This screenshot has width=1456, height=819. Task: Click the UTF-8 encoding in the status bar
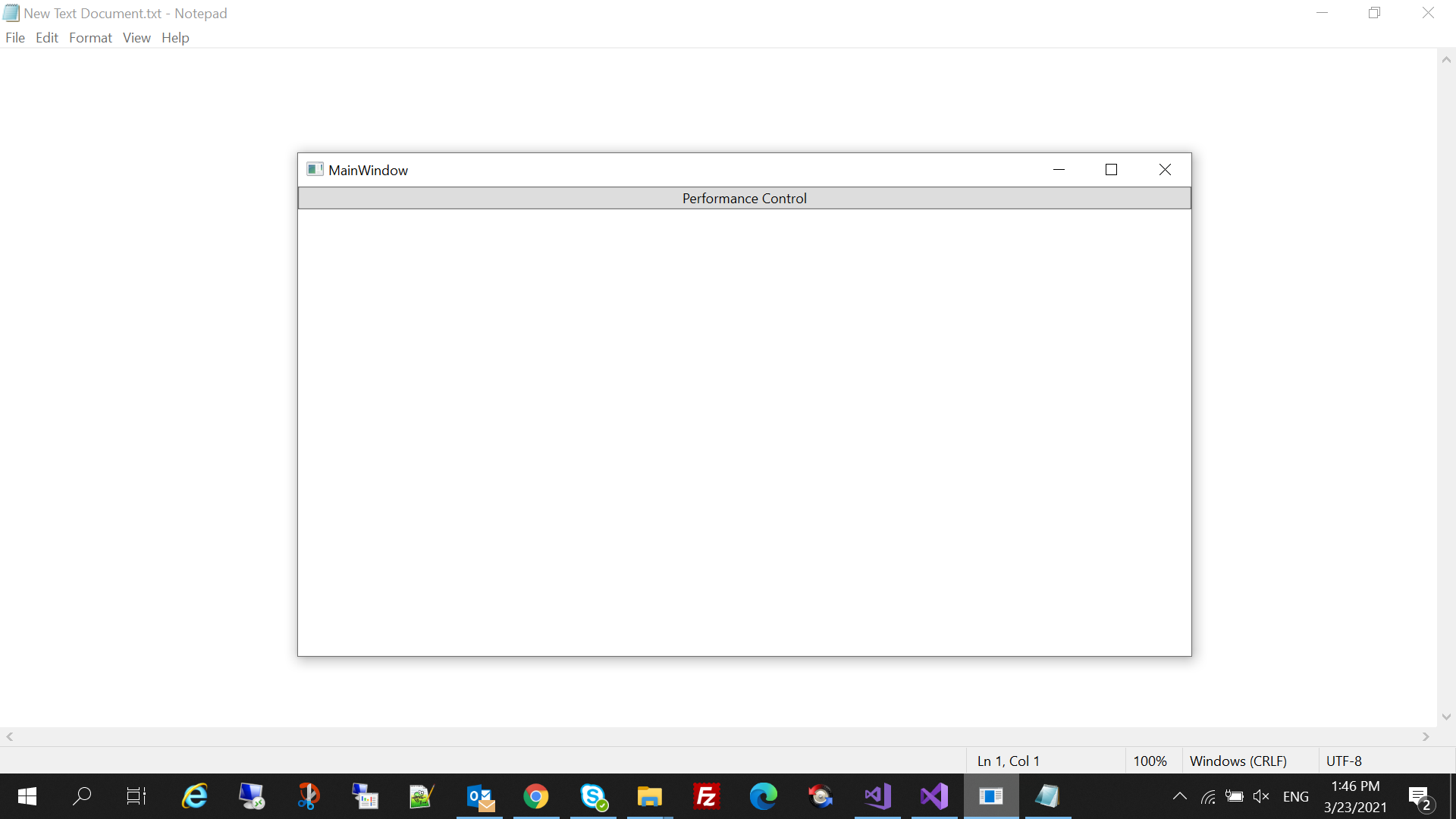click(x=1344, y=761)
